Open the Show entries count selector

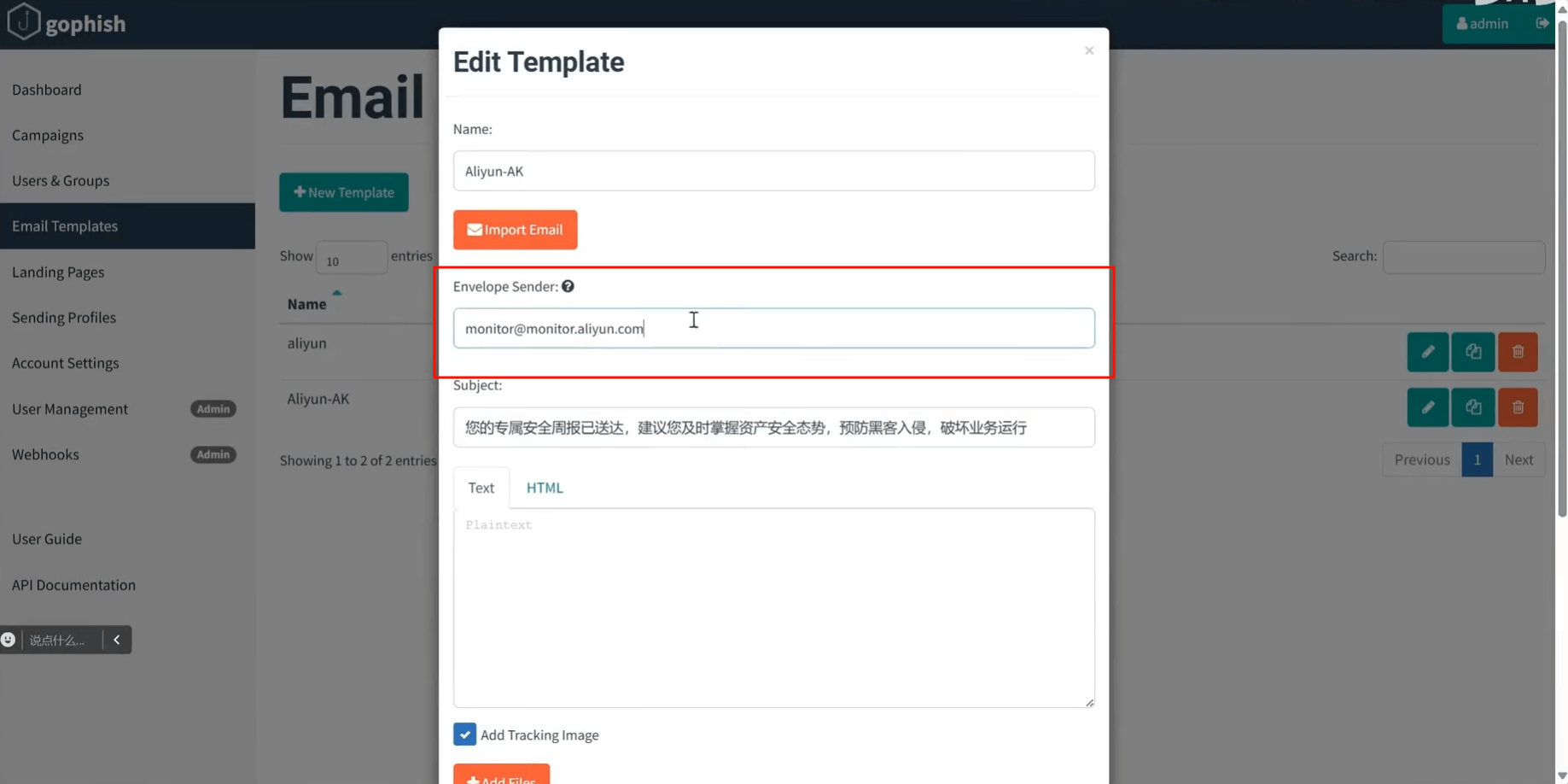352,258
